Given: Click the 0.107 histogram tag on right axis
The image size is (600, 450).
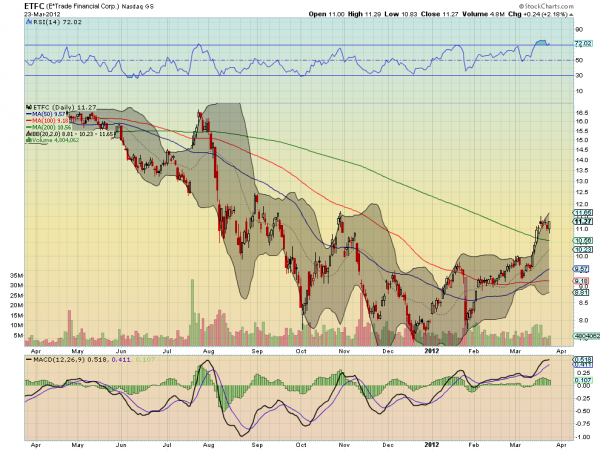Looking at the screenshot, I should 583,380.
